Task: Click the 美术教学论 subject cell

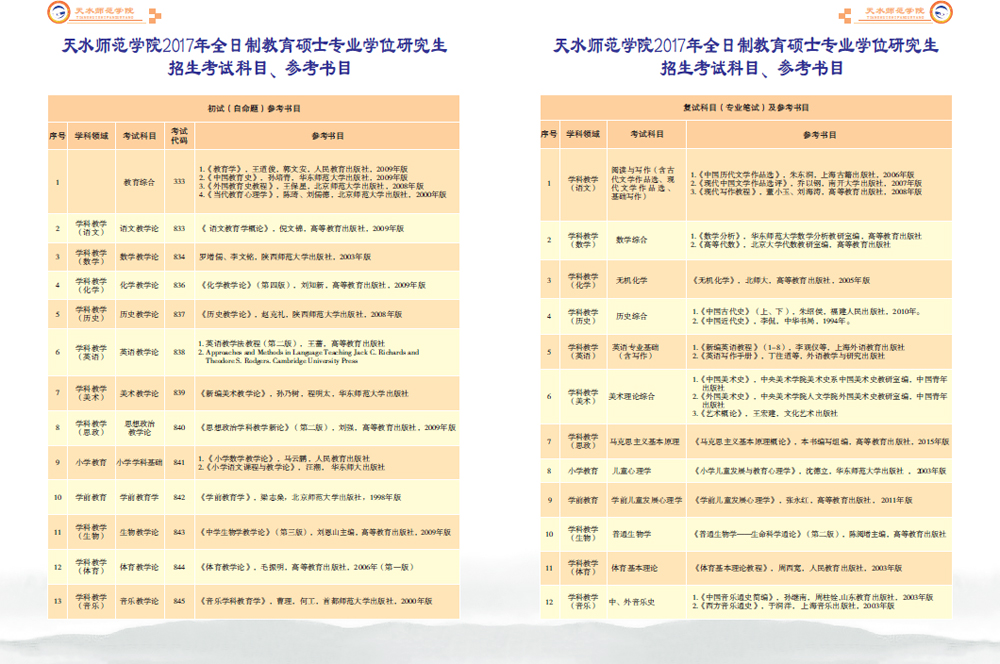Action: tap(139, 394)
